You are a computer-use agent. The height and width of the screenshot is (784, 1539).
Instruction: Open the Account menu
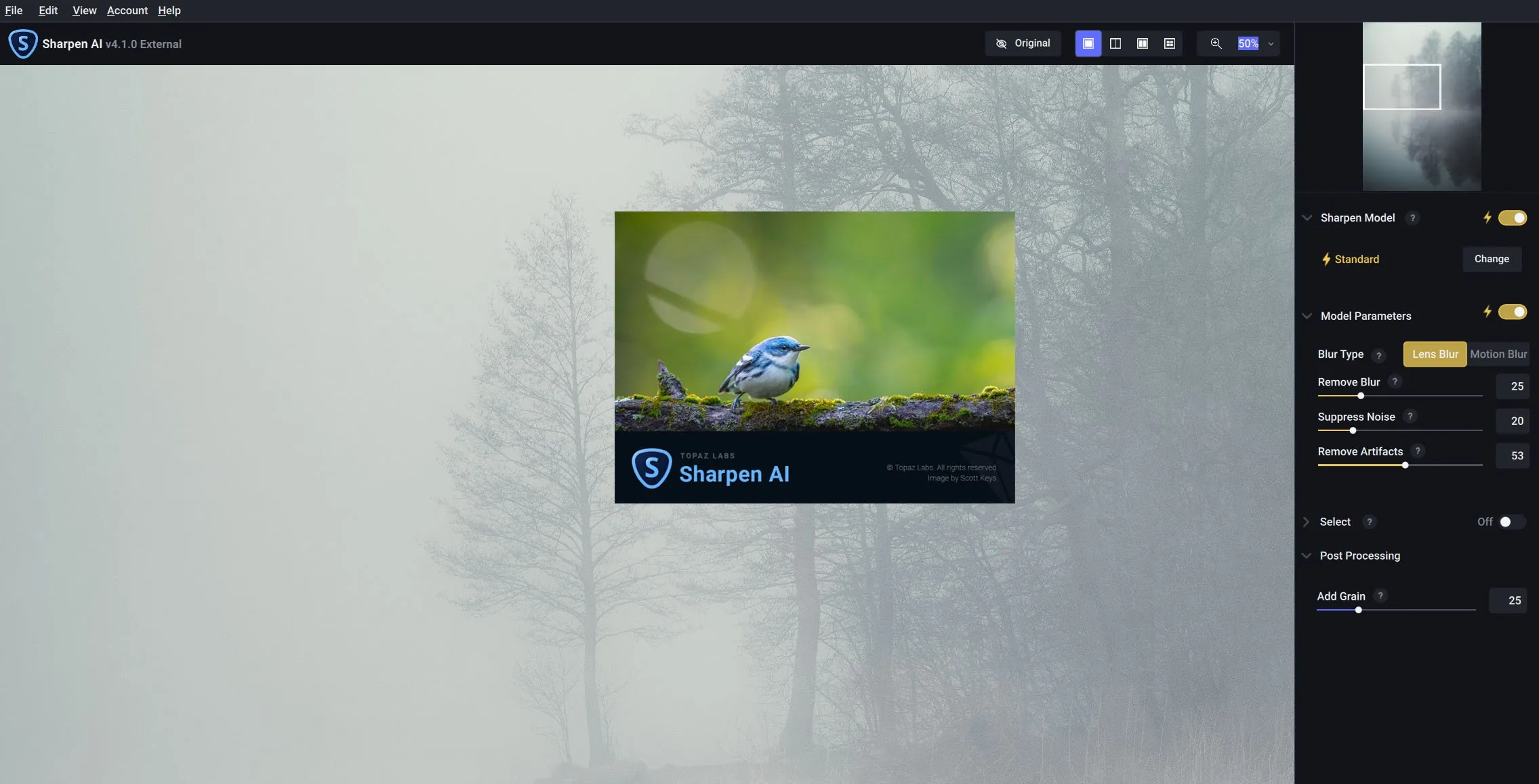(127, 10)
